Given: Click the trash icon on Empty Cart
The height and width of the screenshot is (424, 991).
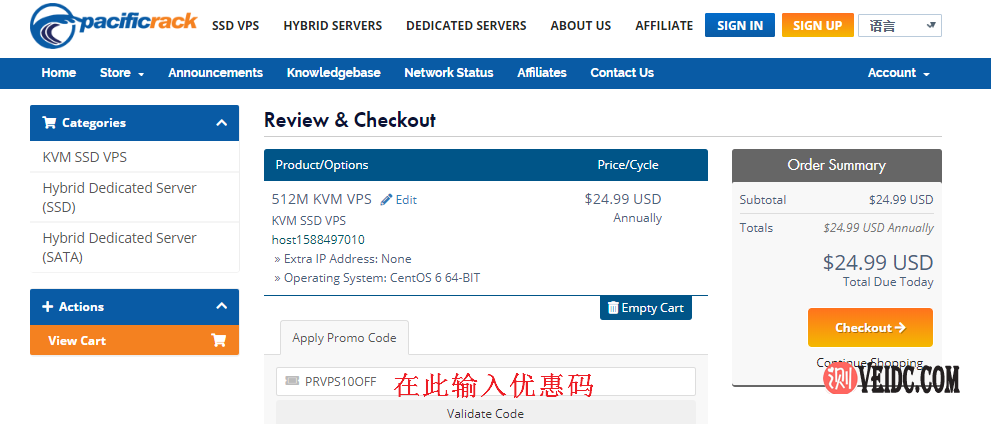Looking at the screenshot, I should click(613, 307).
